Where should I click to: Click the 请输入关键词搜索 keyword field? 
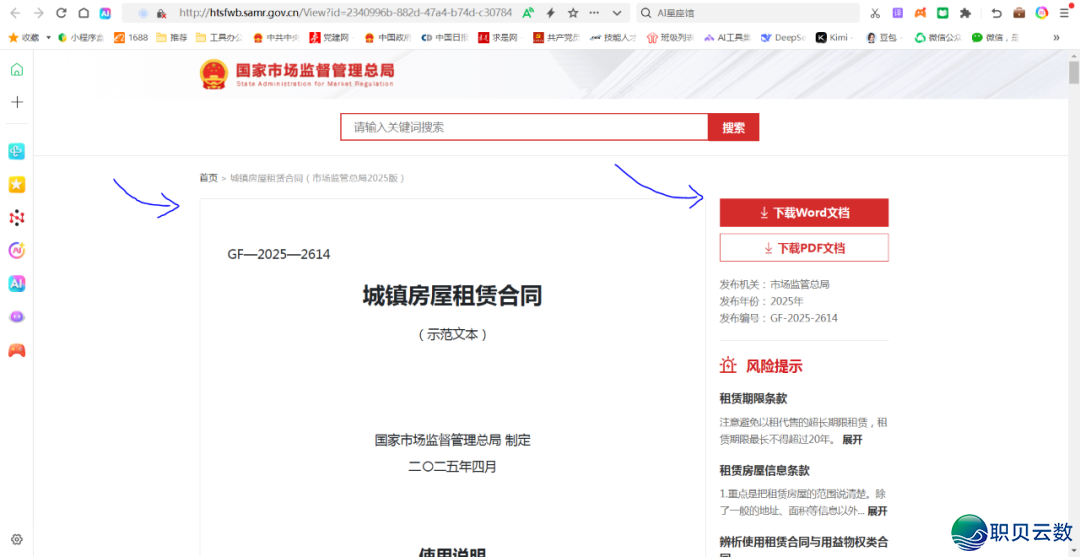click(x=524, y=127)
